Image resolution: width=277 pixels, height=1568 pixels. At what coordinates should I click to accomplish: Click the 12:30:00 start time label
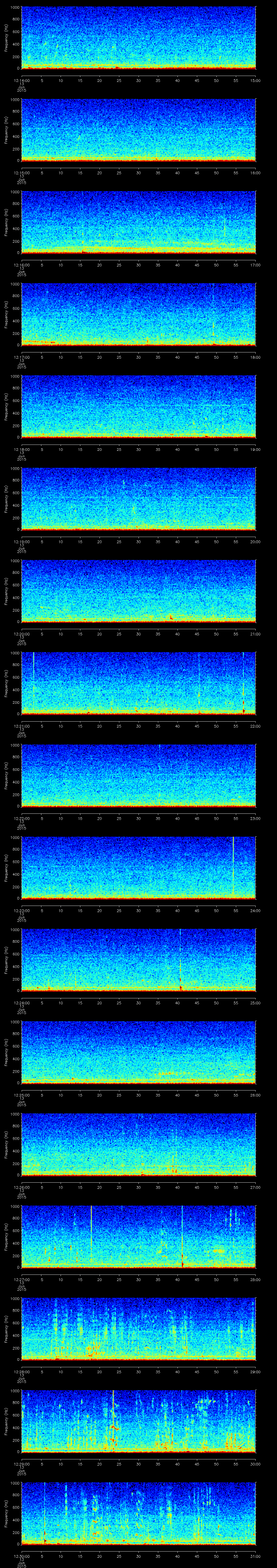[21, 1556]
